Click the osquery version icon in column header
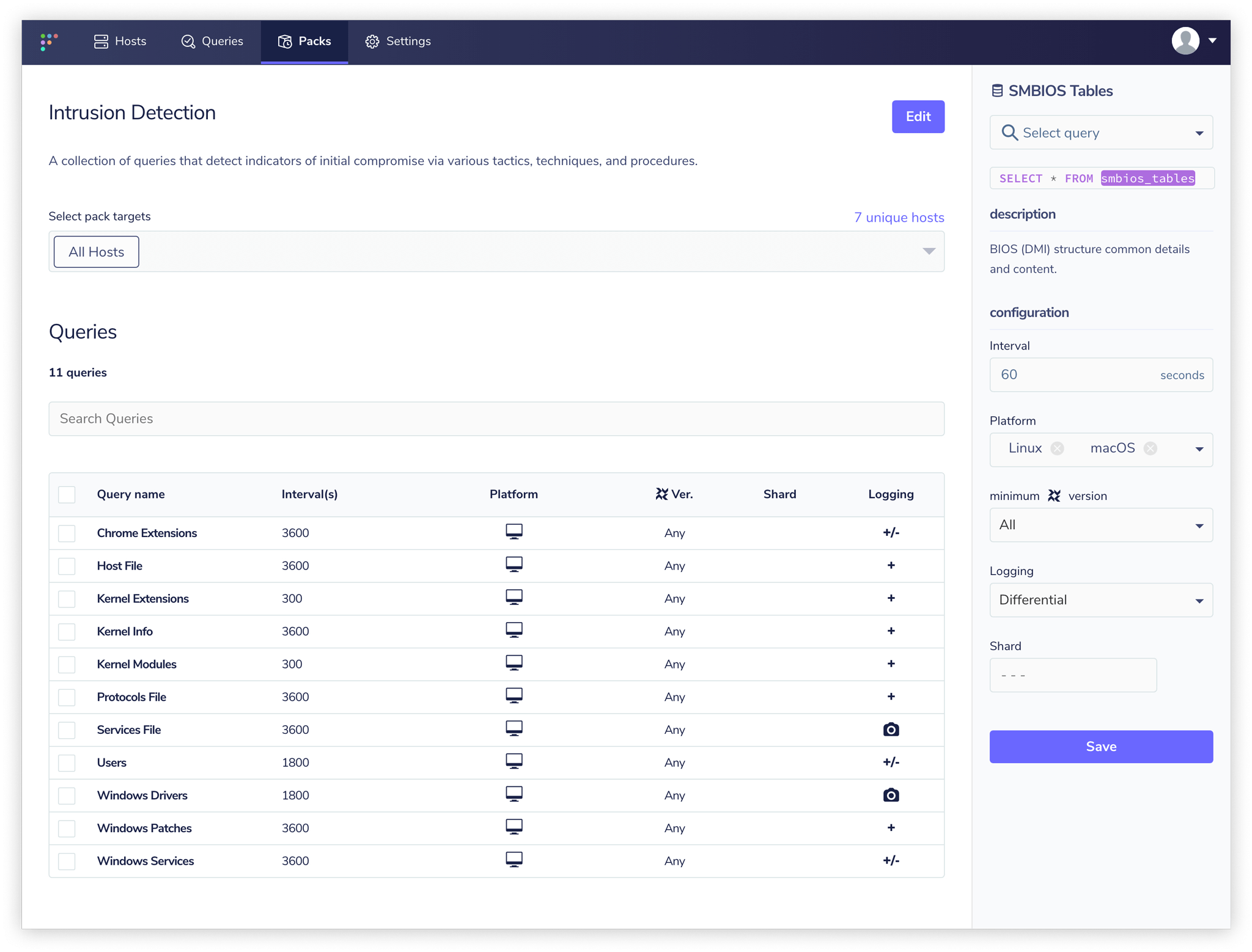Viewport: 1252px width, 952px height. coord(661,494)
